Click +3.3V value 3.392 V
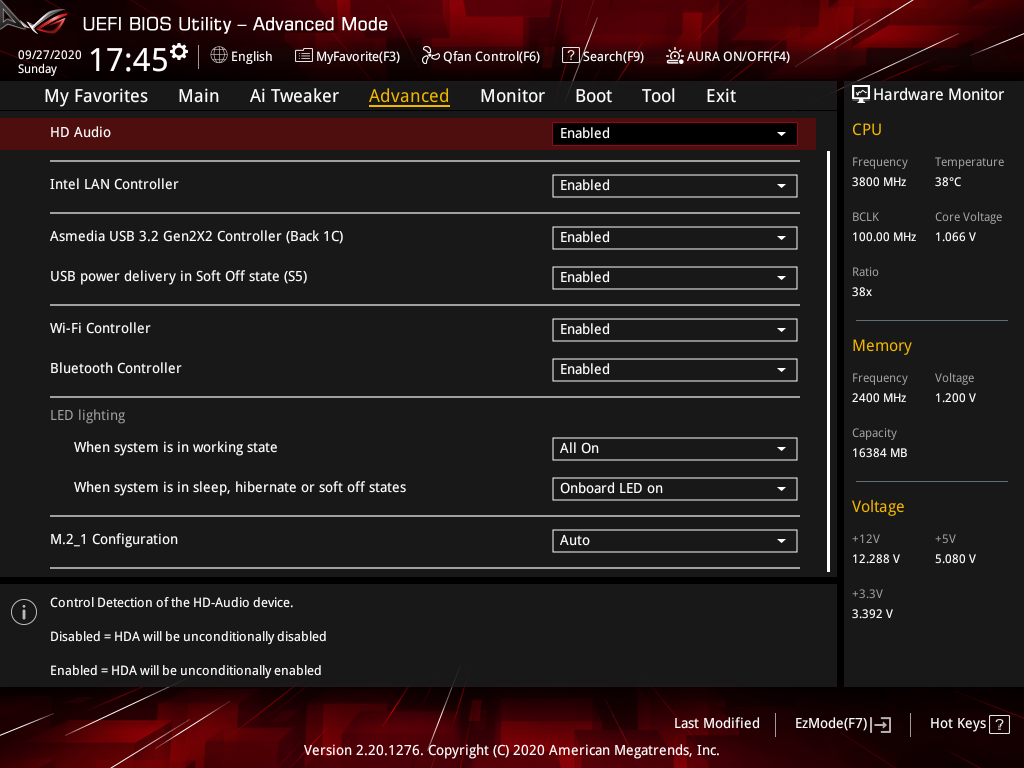This screenshot has width=1024, height=768. 872,614
